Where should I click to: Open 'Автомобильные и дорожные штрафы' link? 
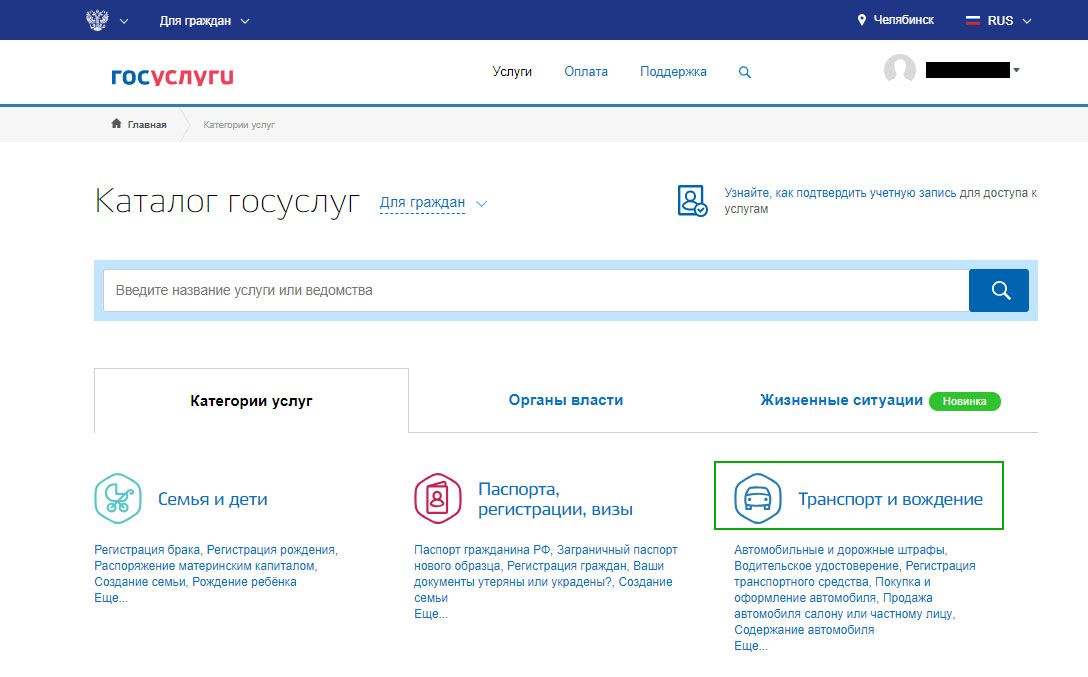[840, 550]
